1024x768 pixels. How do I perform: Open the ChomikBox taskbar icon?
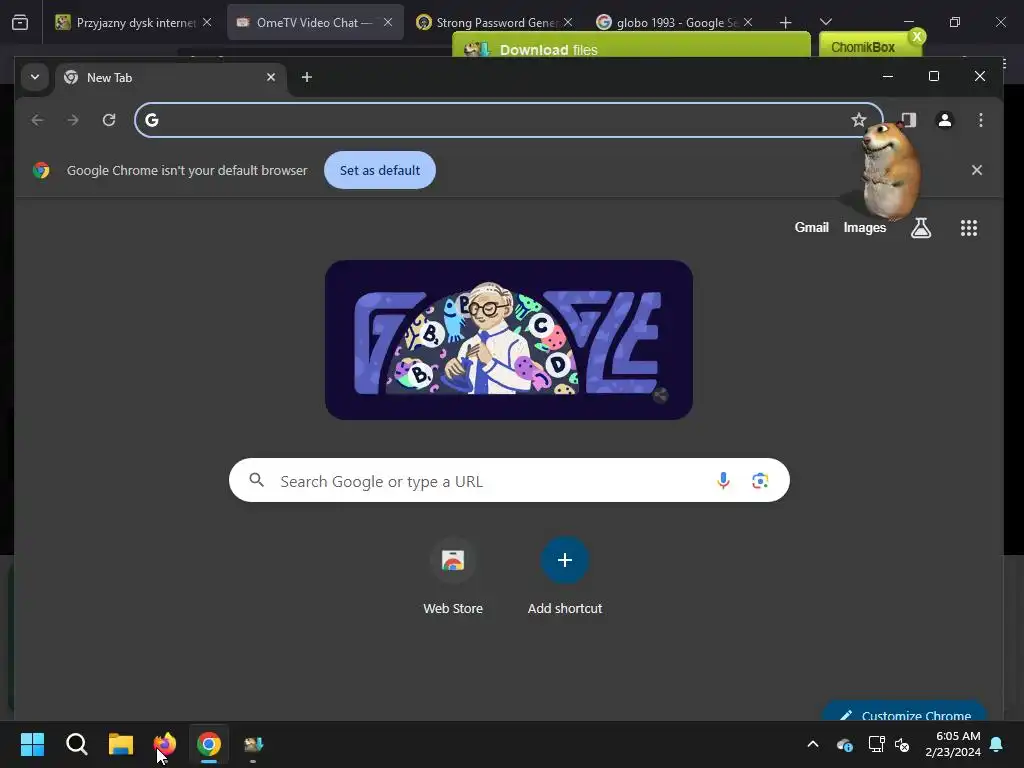pyautogui.click(x=253, y=744)
